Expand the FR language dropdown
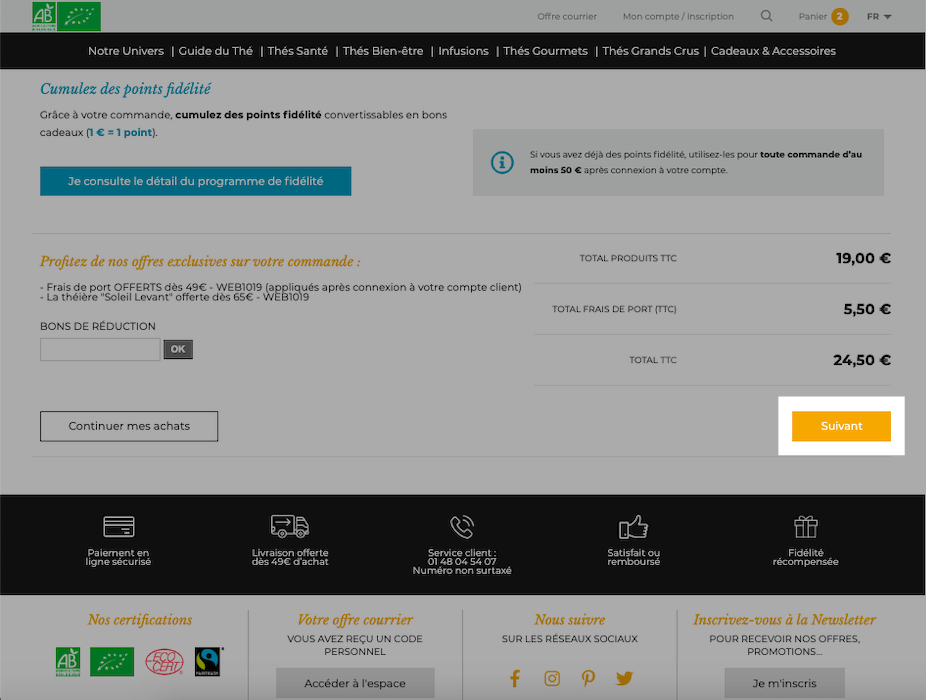This screenshot has height=700, width=926. (879, 17)
